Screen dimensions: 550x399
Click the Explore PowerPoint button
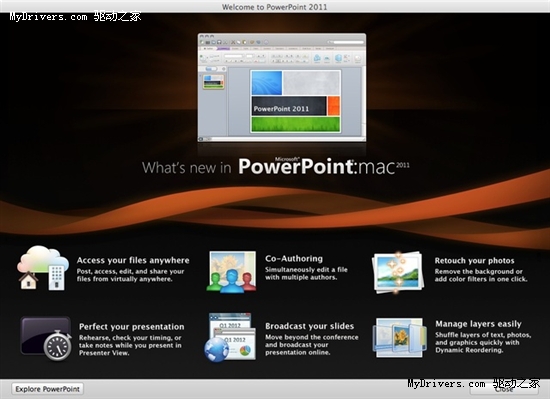tap(48, 389)
